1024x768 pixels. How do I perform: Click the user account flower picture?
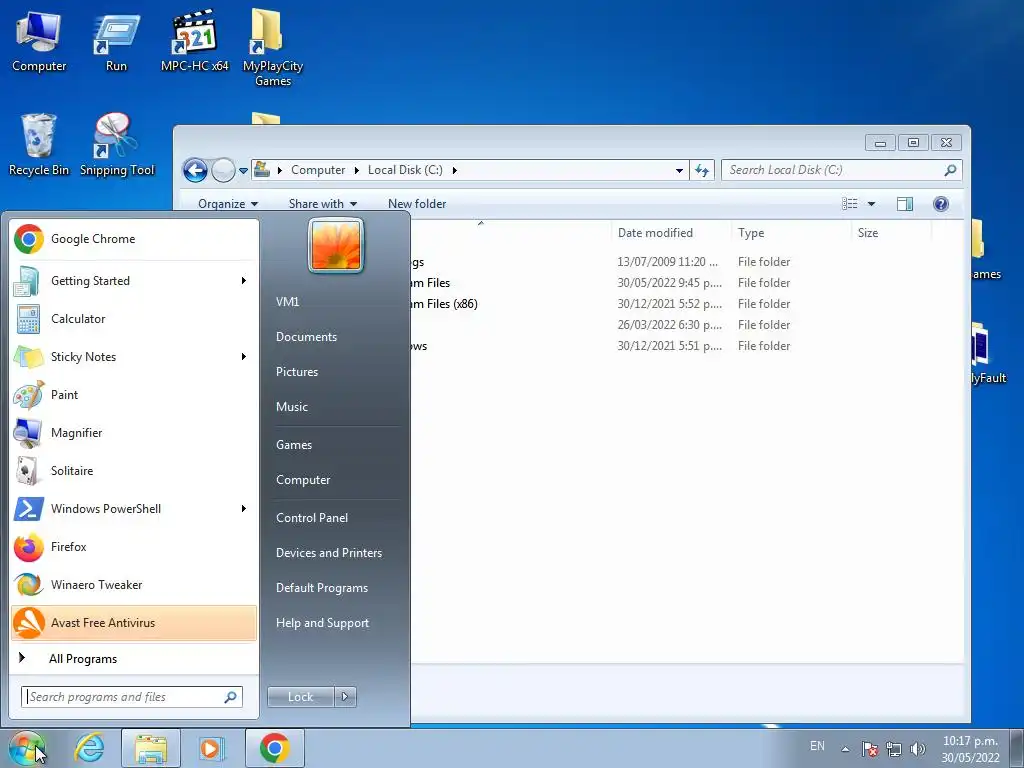pos(336,246)
